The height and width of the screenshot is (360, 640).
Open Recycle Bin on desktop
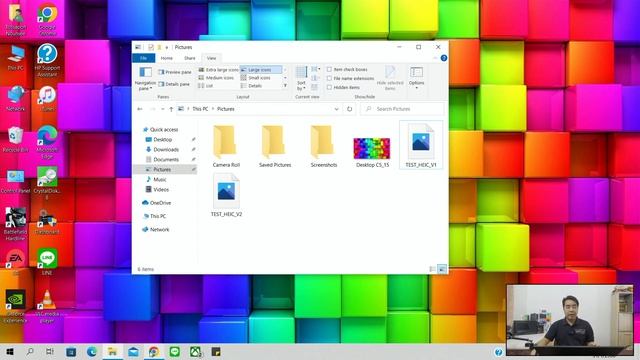[15, 140]
